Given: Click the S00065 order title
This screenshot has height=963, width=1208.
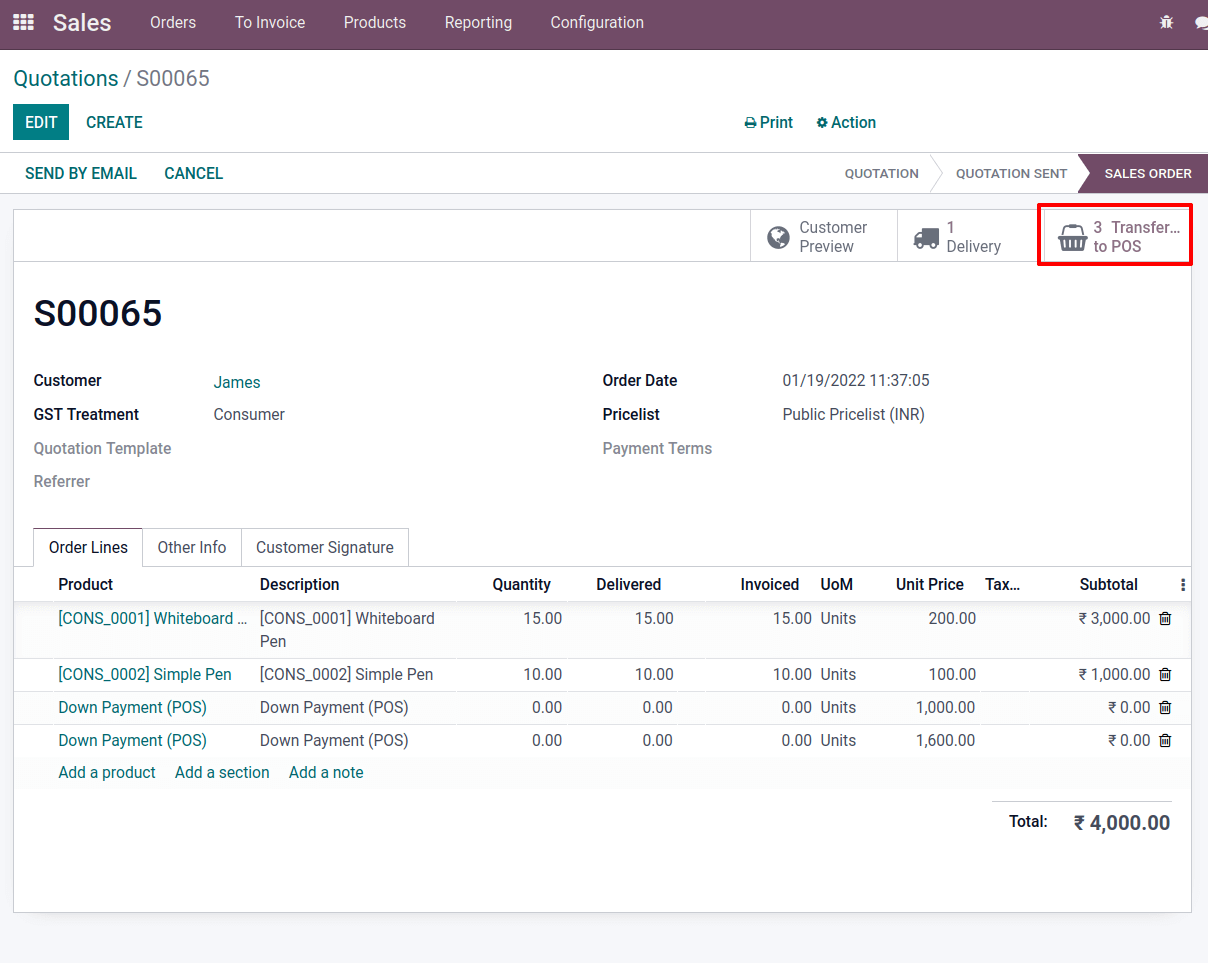Looking at the screenshot, I should pos(98,313).
